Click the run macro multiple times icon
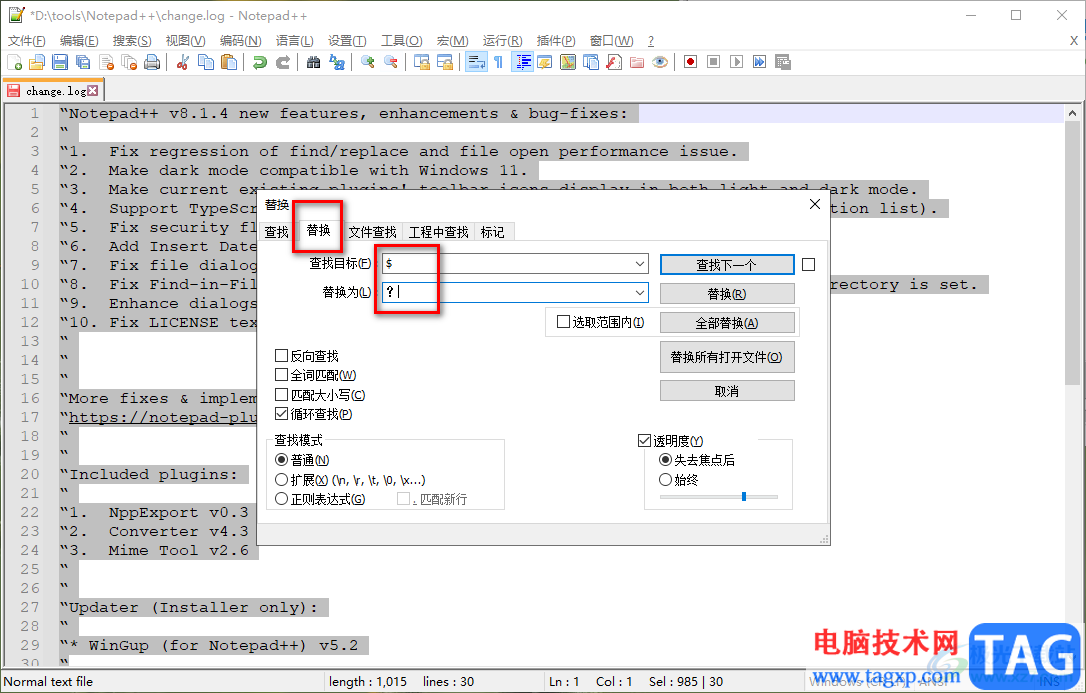 coord(760,62)
